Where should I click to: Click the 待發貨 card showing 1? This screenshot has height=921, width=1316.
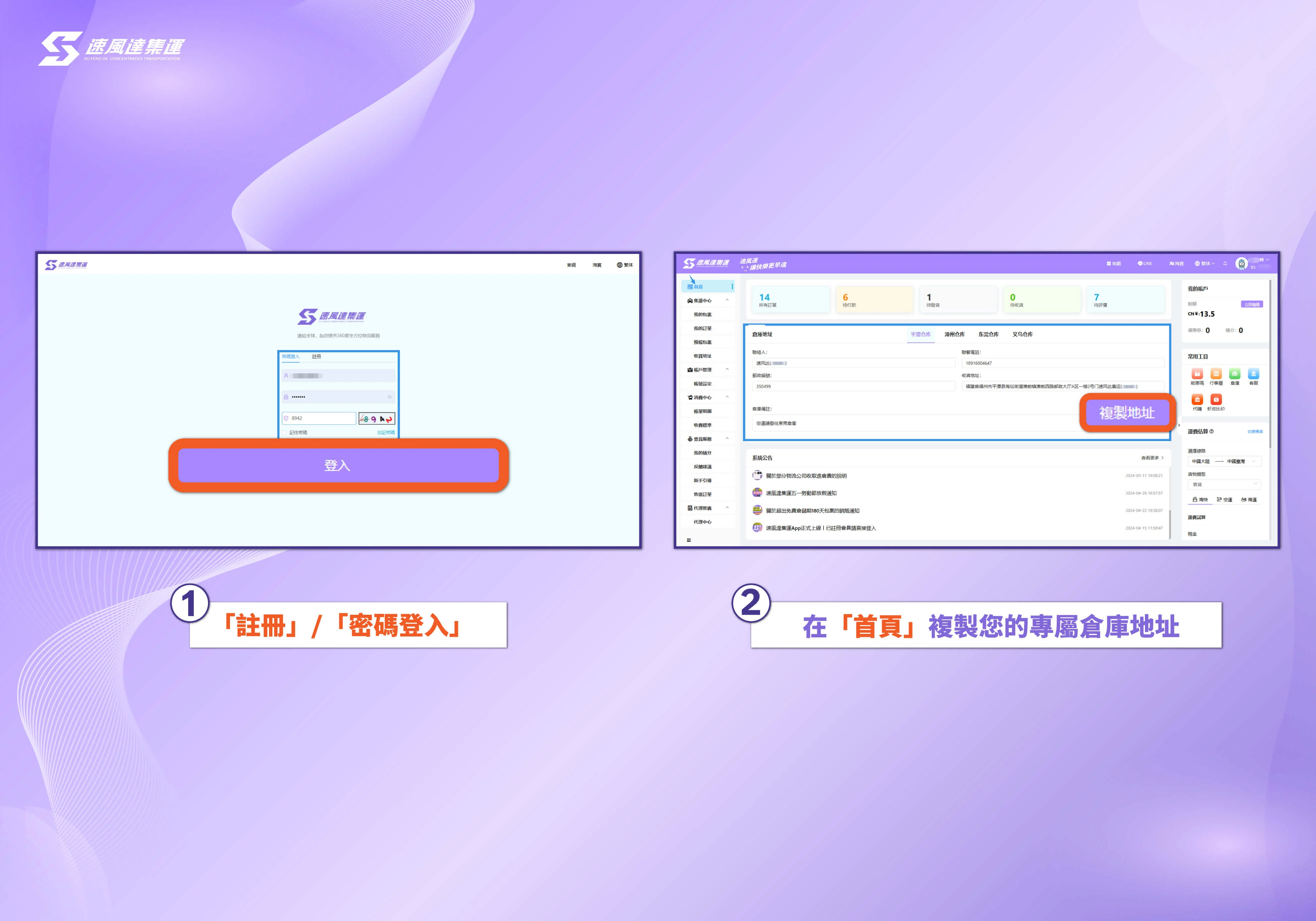(x=958, y=300)
